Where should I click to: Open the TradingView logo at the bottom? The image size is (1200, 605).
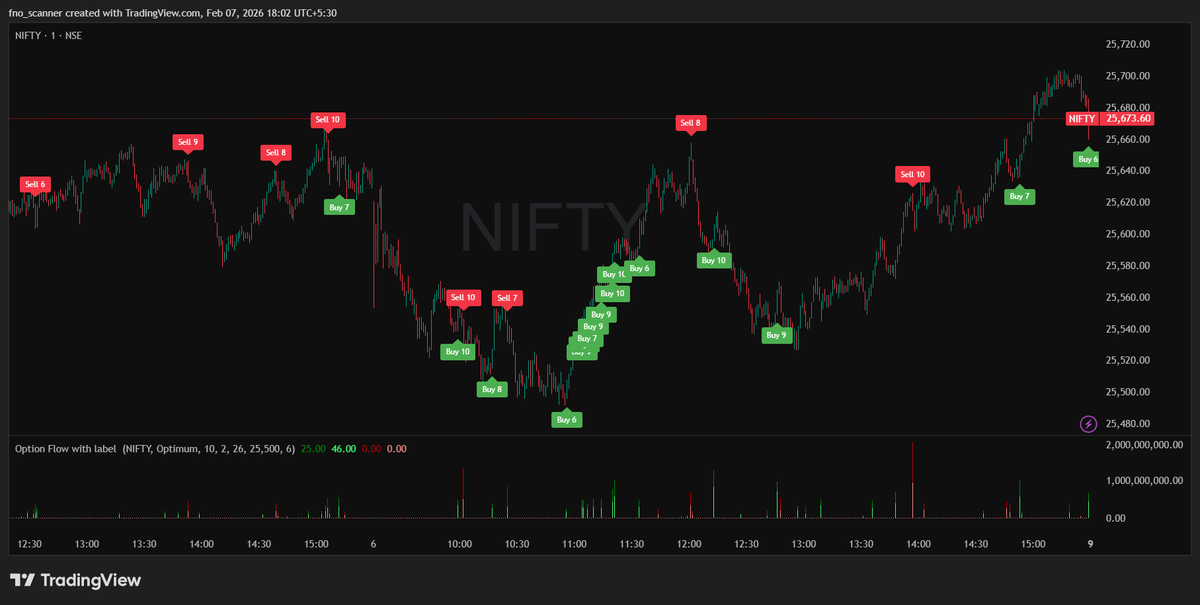(x=76, y=580)
